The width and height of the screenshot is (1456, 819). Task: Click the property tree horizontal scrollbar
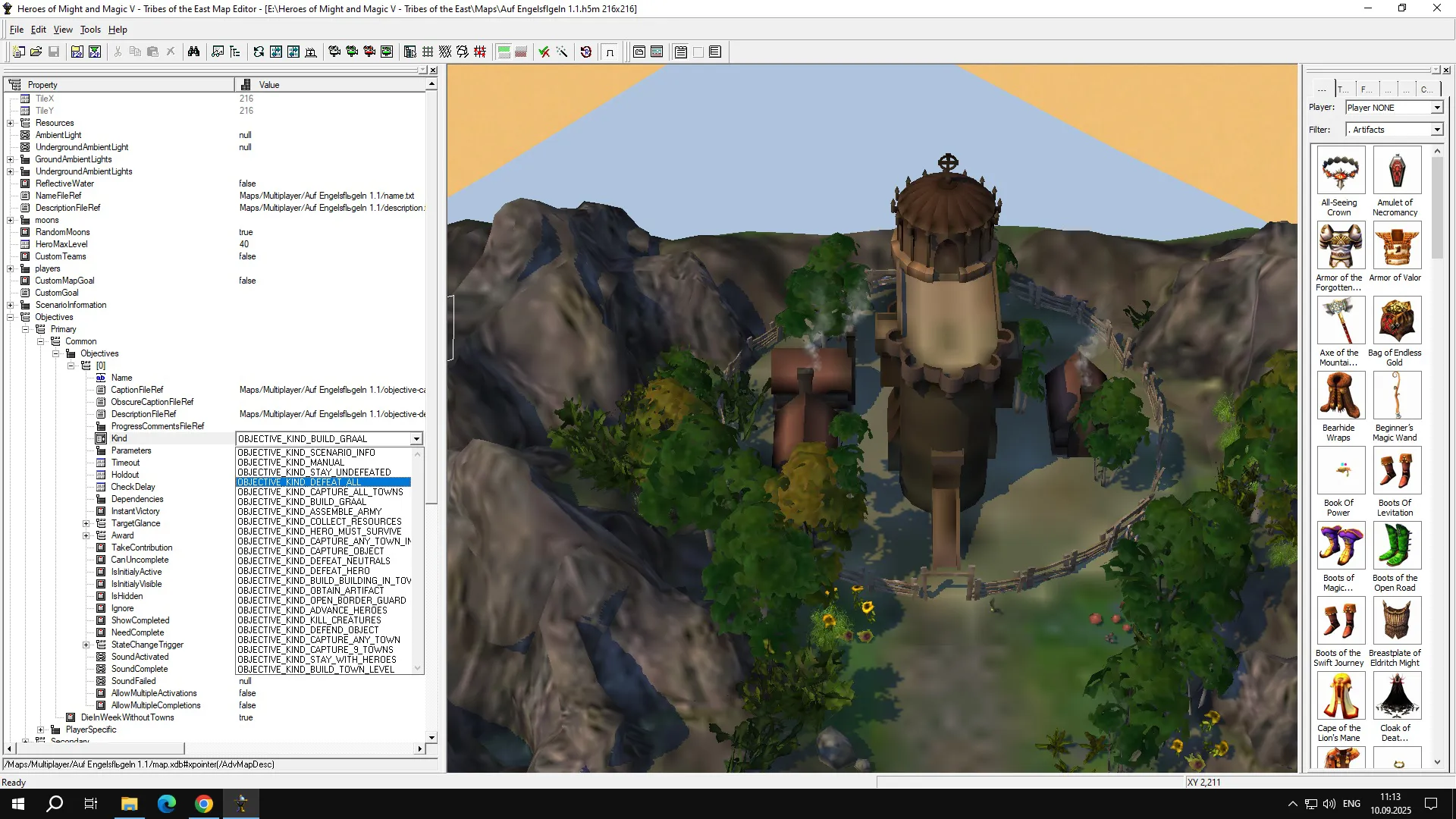pos(215,748)
